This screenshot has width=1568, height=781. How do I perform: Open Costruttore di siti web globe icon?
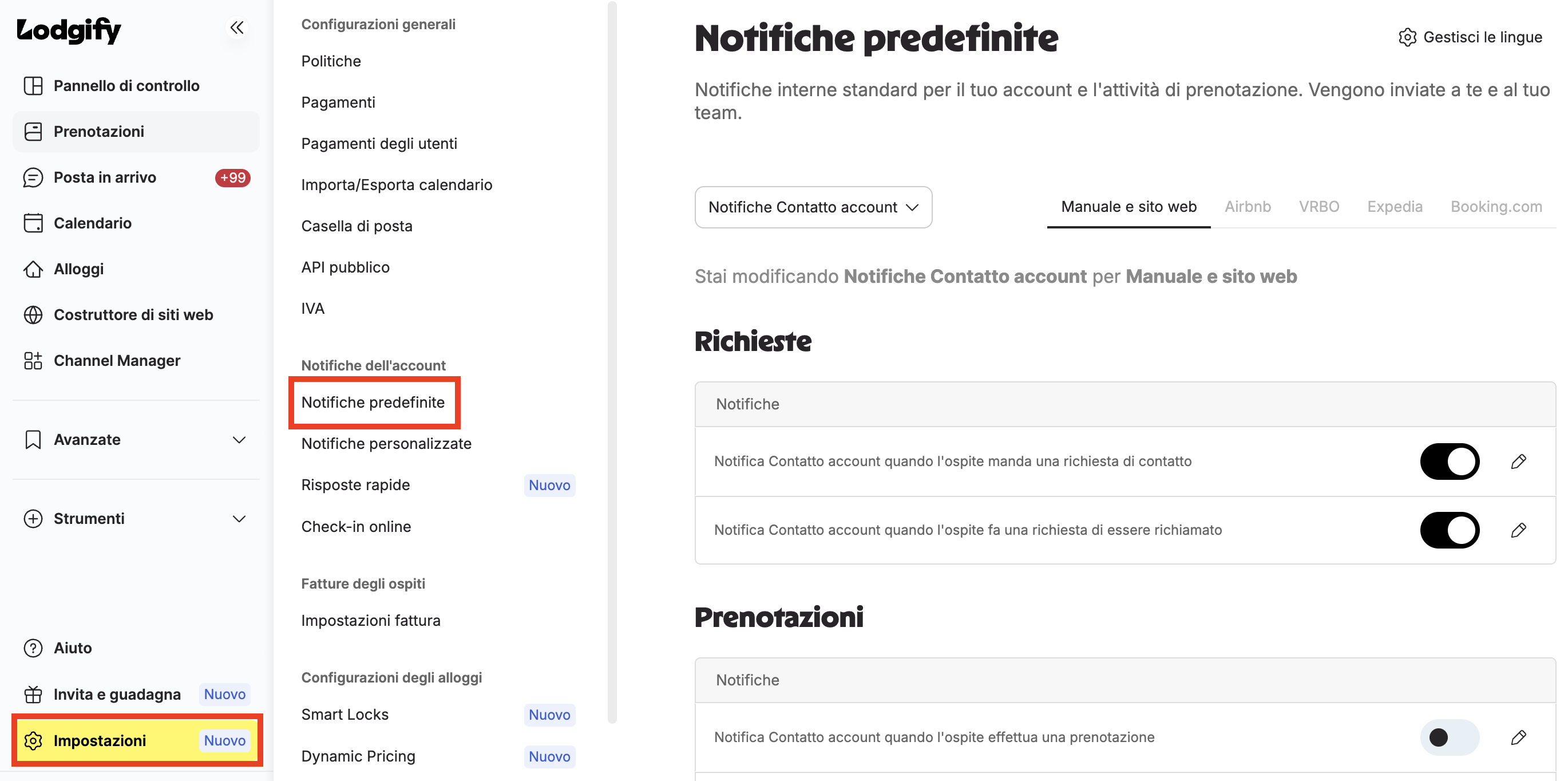click(33, 315)
